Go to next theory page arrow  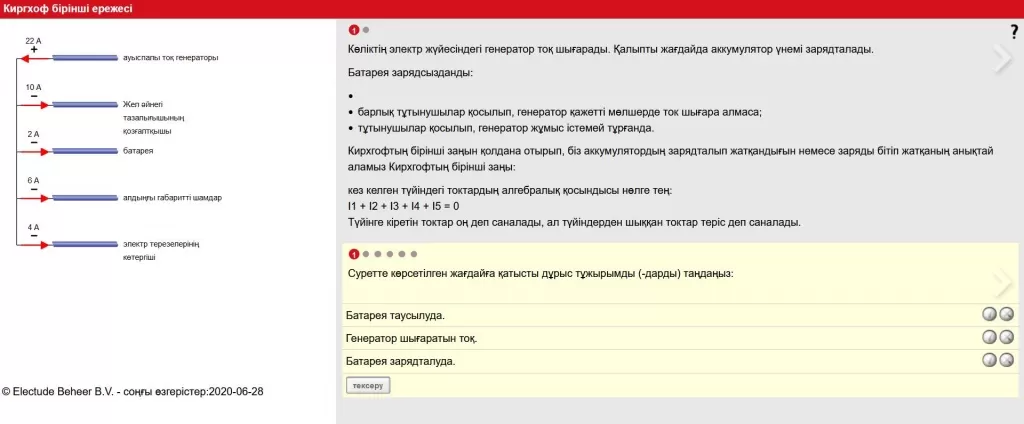pos(1002,60)
